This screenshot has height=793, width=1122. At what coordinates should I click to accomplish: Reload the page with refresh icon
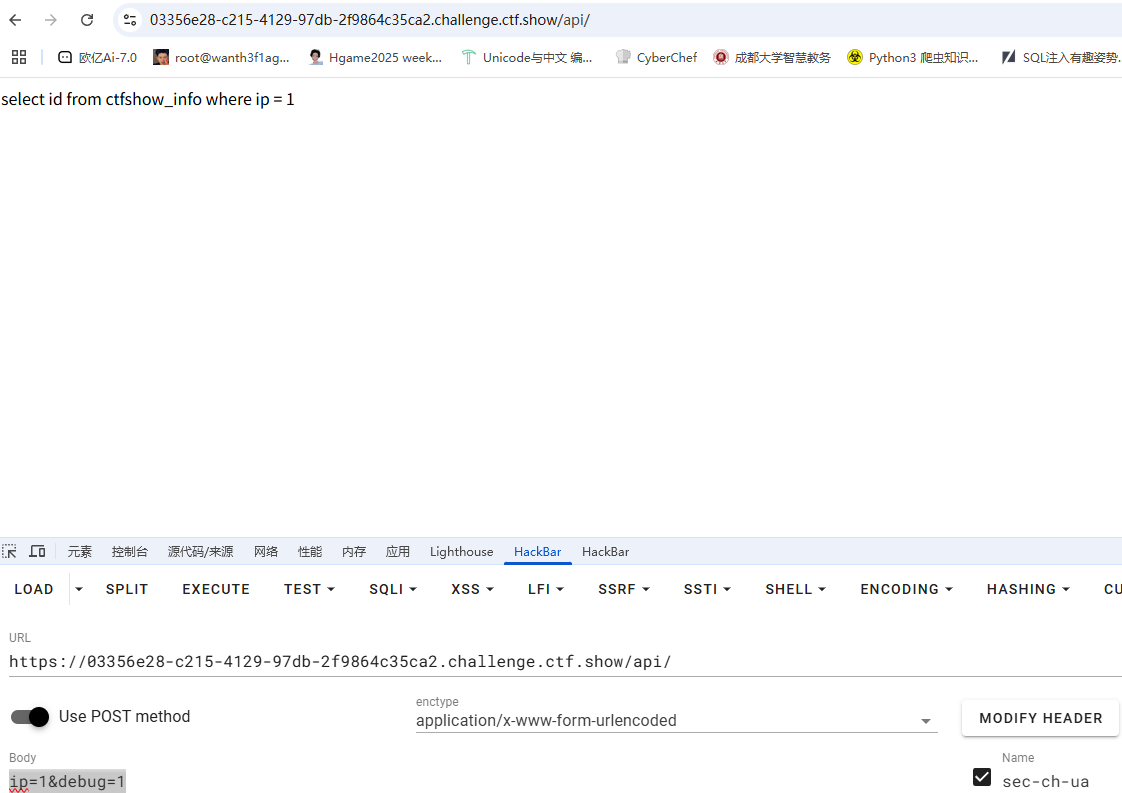point(87,20)
